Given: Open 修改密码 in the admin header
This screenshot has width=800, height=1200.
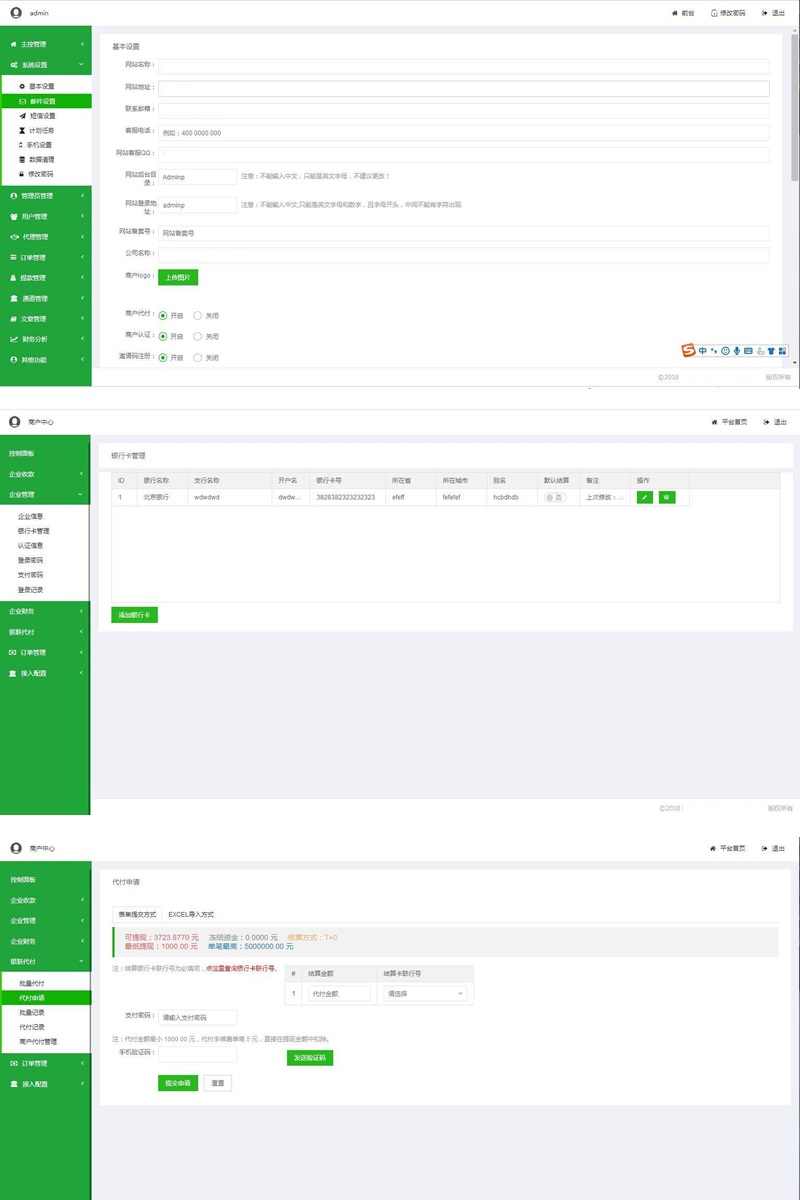Looking at the screenshot, I should pyautogui.click(x=728, y=13).
